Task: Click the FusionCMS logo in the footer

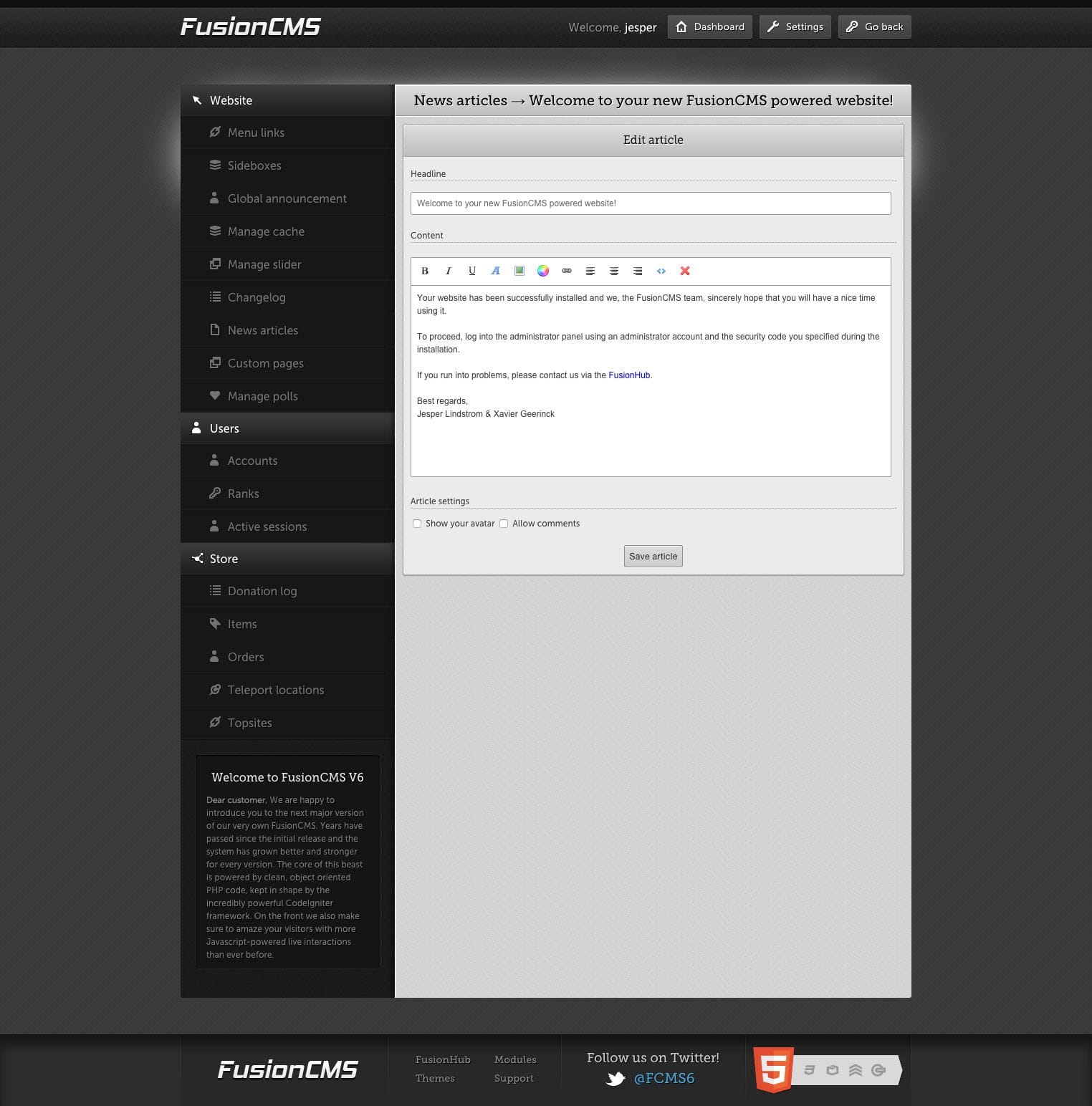Action: pos(287,1069)
